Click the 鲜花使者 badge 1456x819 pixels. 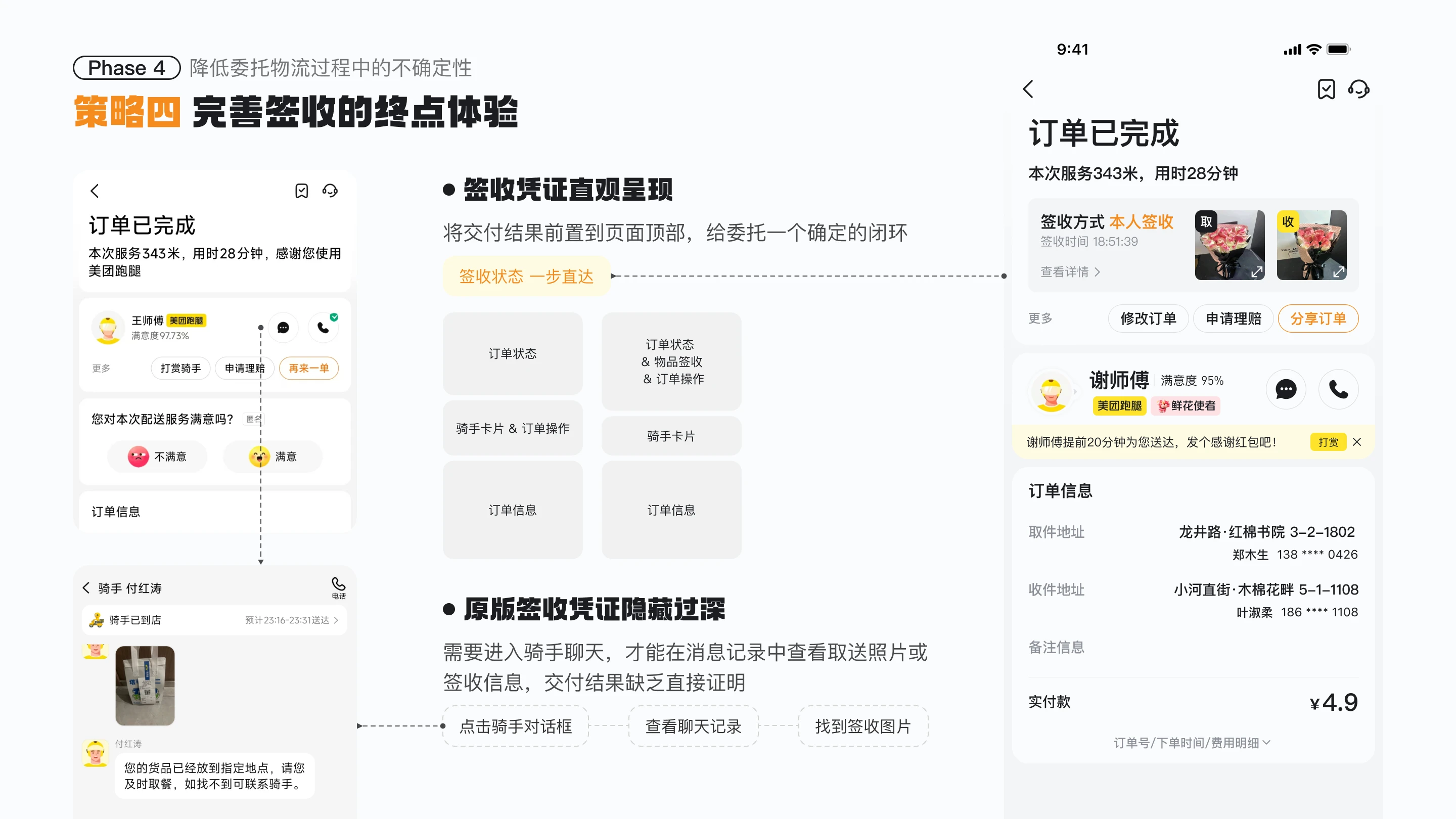pos(1186,405)
